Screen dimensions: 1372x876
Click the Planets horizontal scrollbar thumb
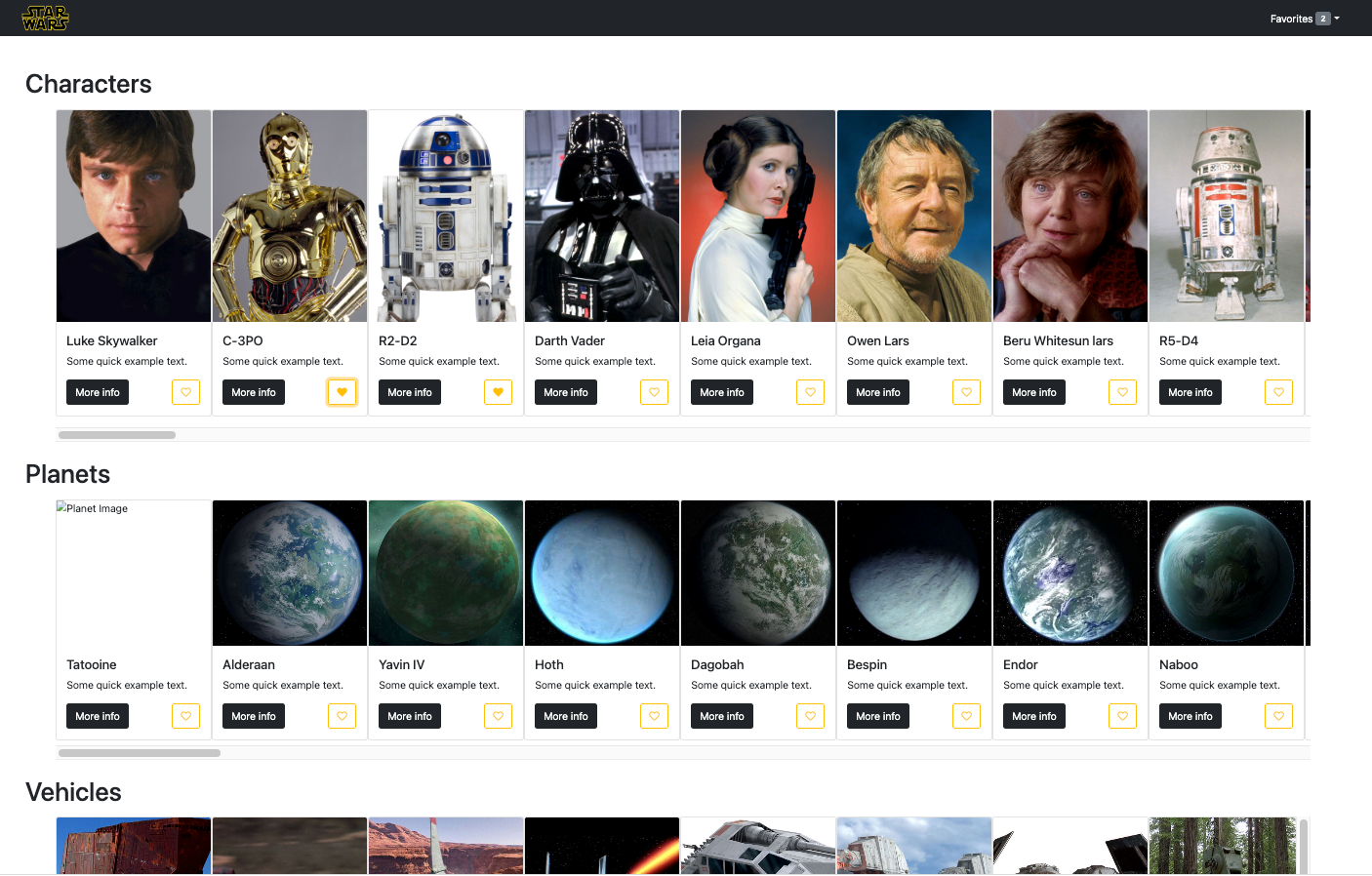(140, 753)
